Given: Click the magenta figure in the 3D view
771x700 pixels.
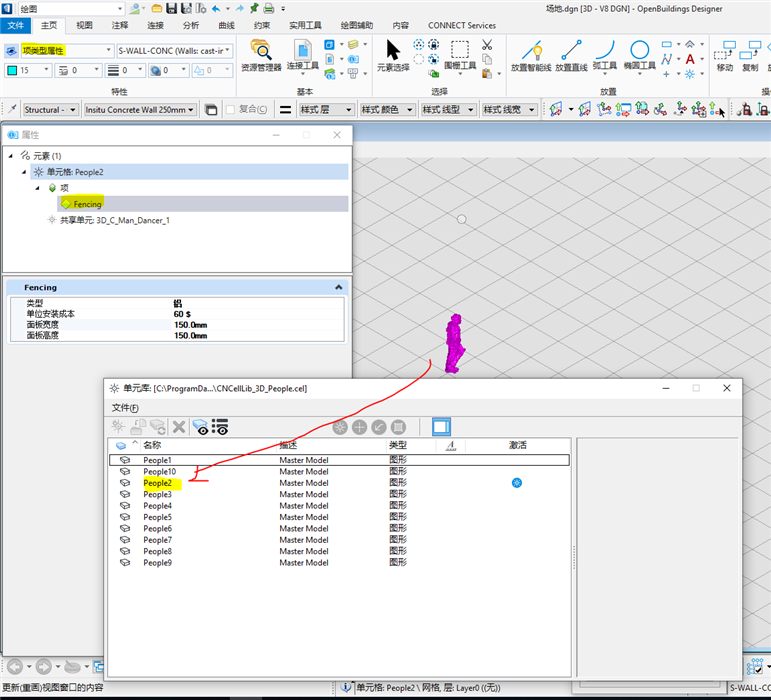Looking at the screenshot, I should coord(455,344).
